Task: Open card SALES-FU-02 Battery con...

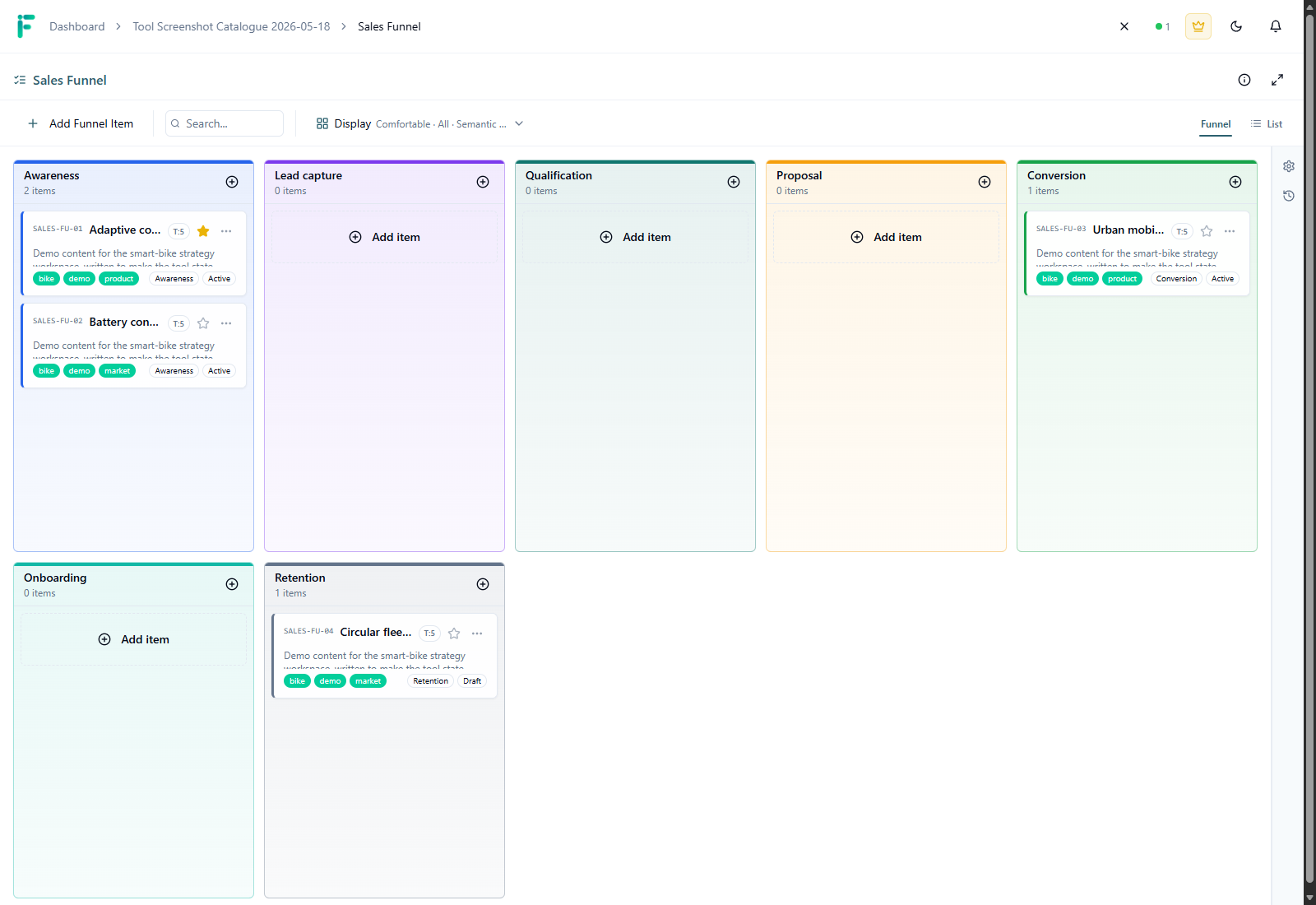Action: [134, 345]
